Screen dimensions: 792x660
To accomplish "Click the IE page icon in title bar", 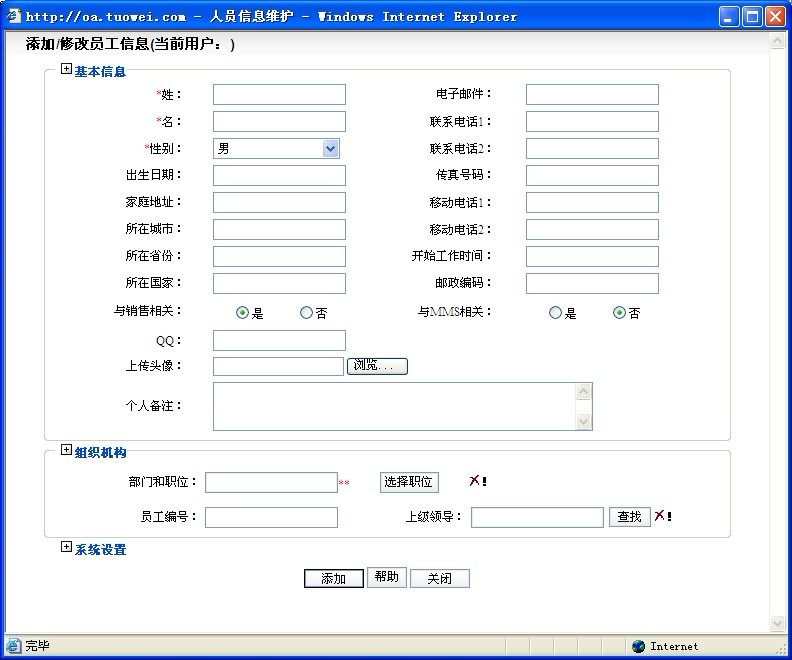I will [x=13, y=16].
